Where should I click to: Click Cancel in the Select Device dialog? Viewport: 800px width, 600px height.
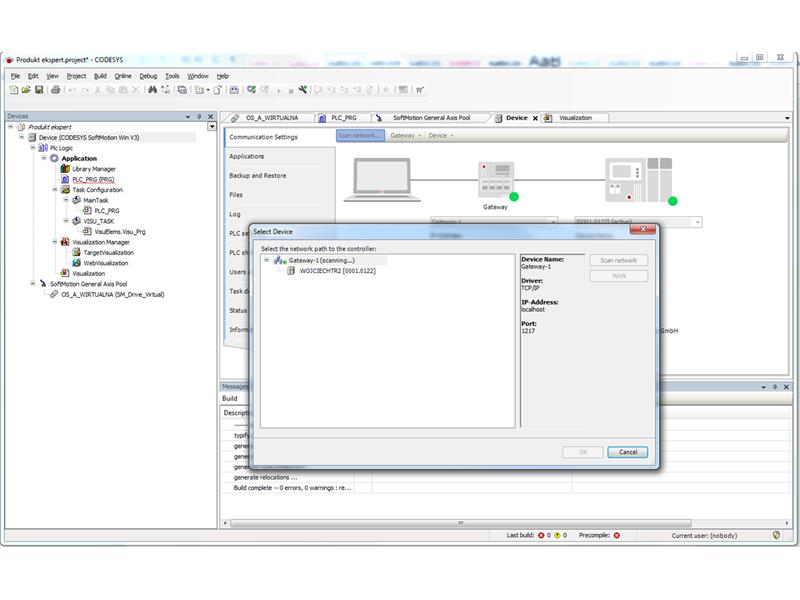point(628,452)
